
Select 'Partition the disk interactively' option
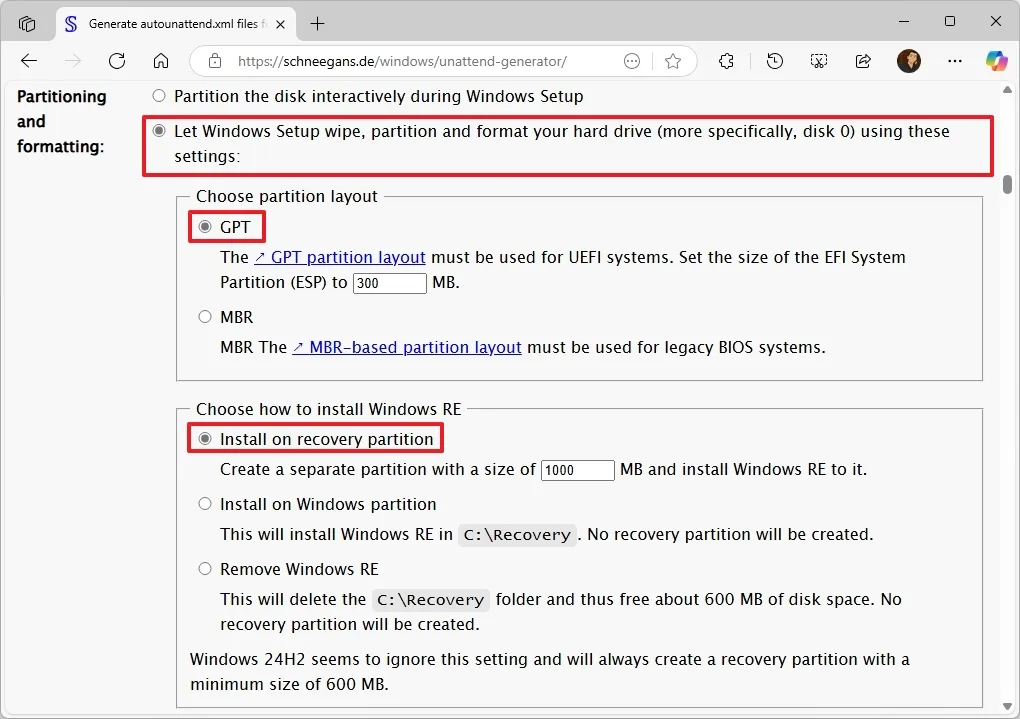pos(159,96)
